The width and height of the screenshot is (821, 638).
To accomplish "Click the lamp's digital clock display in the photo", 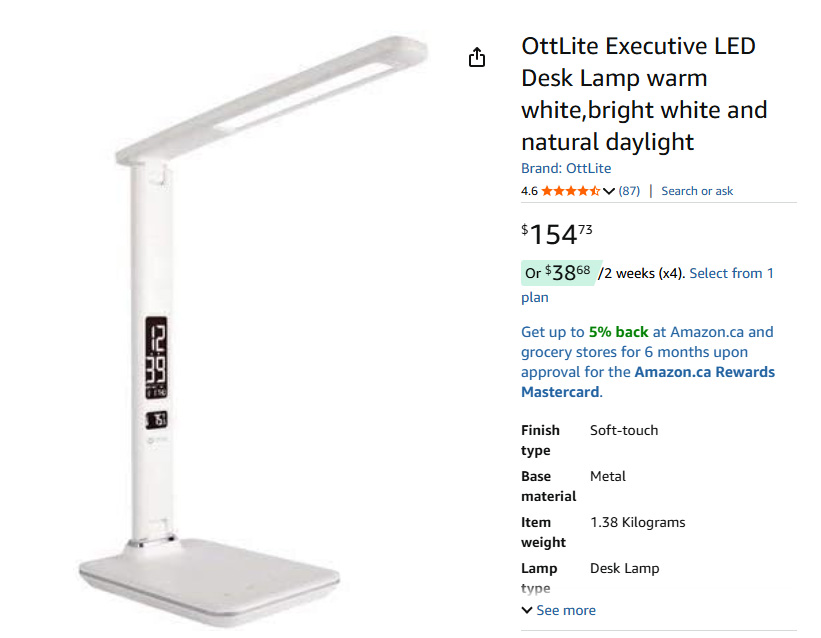I will (157, 357).
